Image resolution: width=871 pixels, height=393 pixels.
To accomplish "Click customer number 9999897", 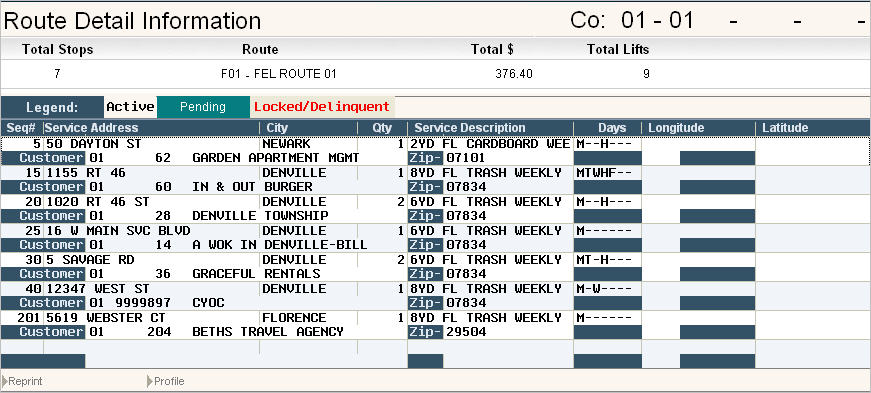I will pyautogui.click(x=143, y=302).
